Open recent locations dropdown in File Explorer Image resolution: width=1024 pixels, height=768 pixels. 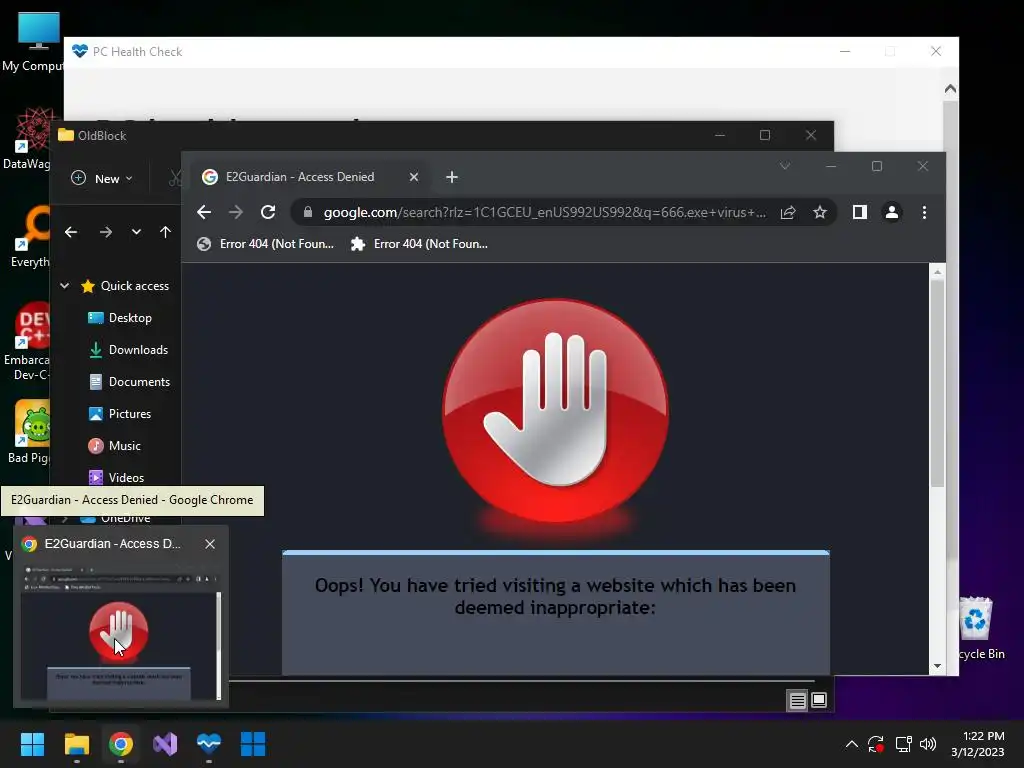(136, 232)
